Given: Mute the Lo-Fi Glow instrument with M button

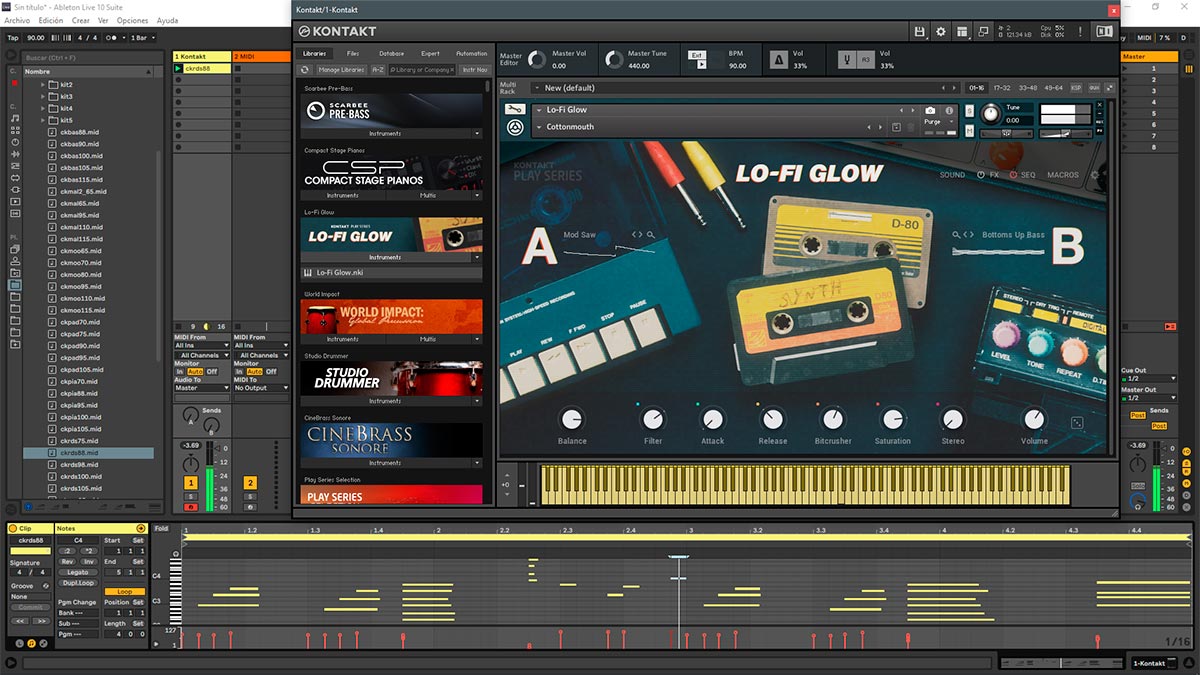Looking at the screenshot, I should (968, 131).
